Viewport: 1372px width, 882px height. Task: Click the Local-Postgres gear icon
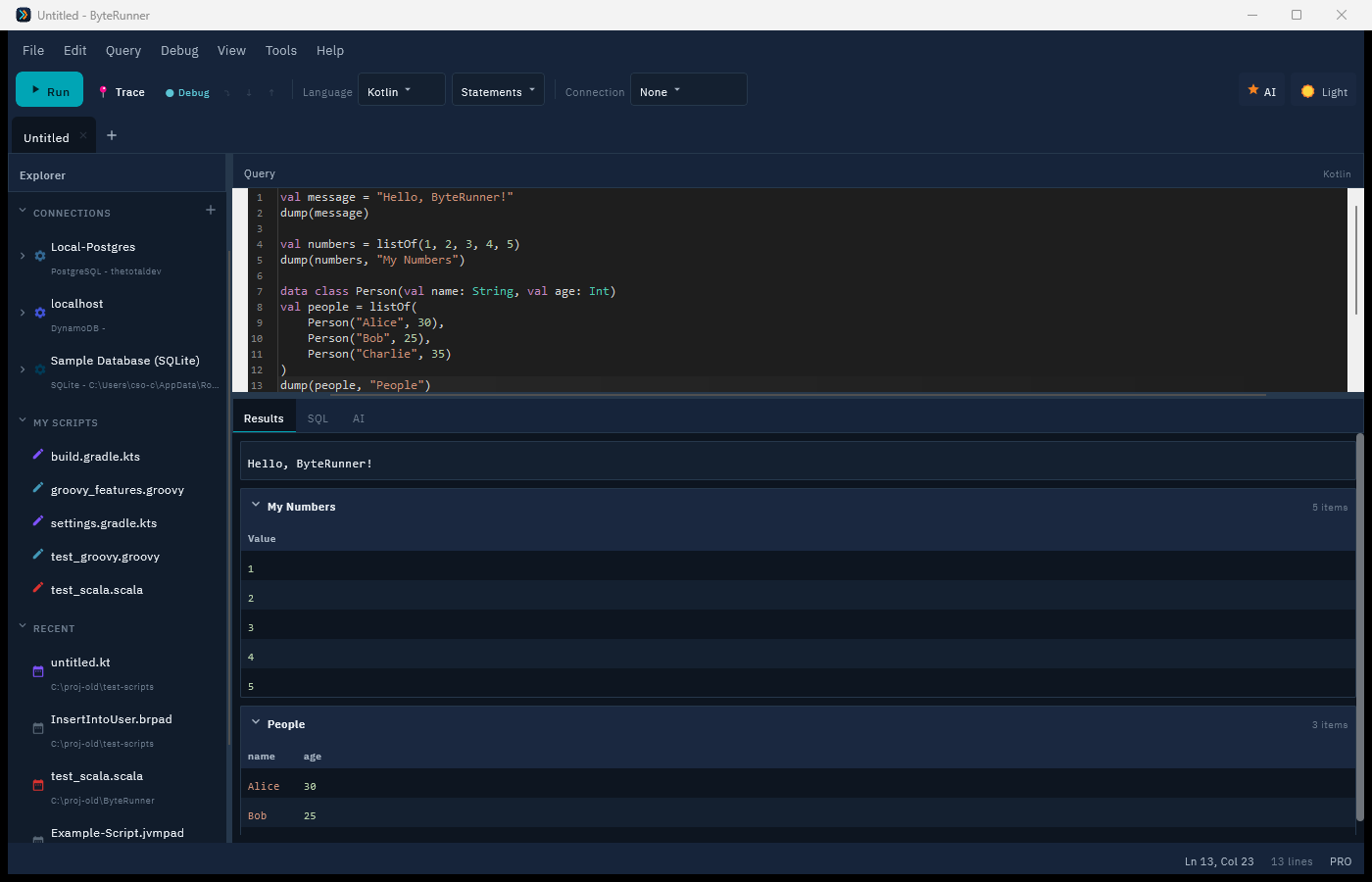pos(40,256)
